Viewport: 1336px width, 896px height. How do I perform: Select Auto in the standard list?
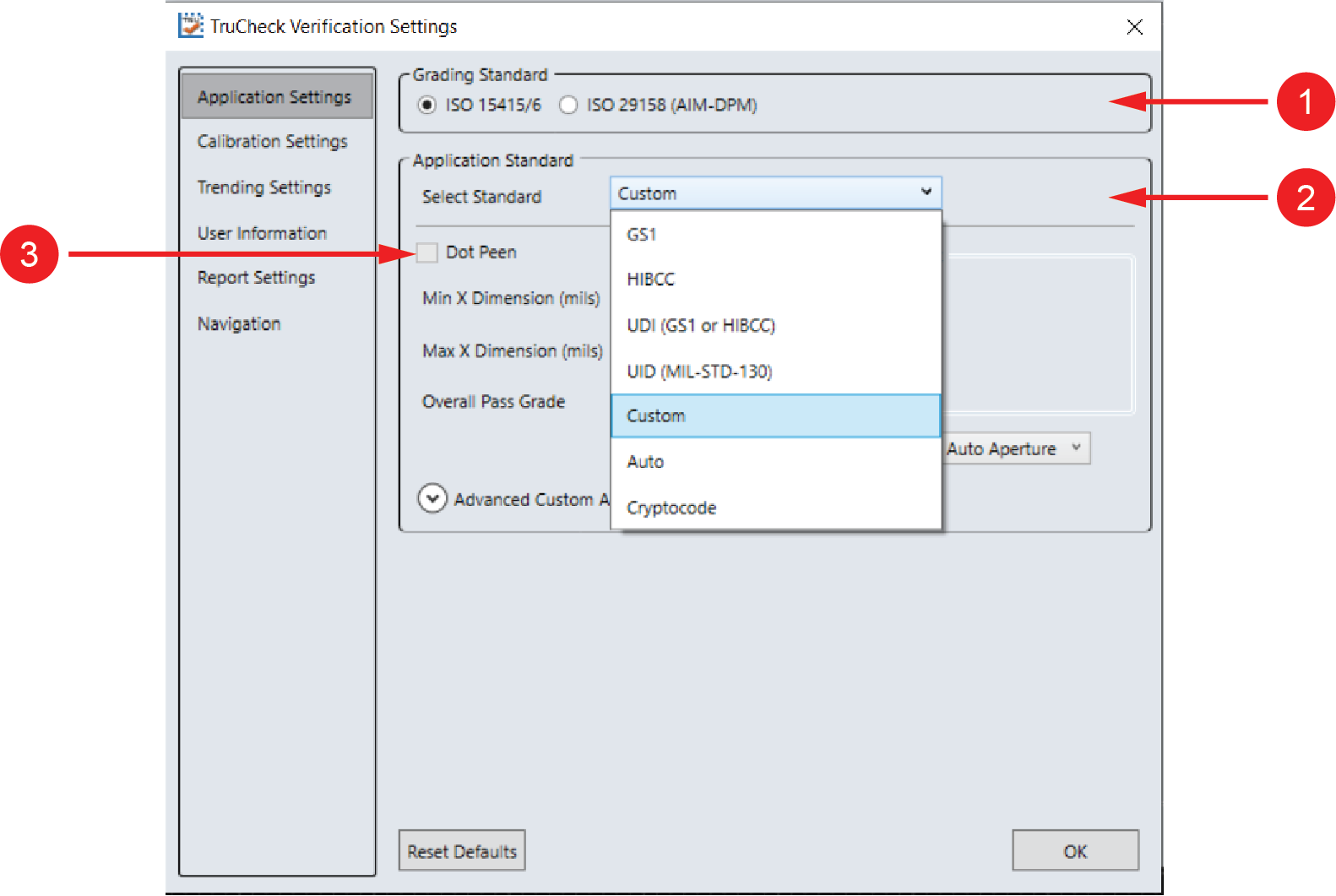click(x=645, y=462)
